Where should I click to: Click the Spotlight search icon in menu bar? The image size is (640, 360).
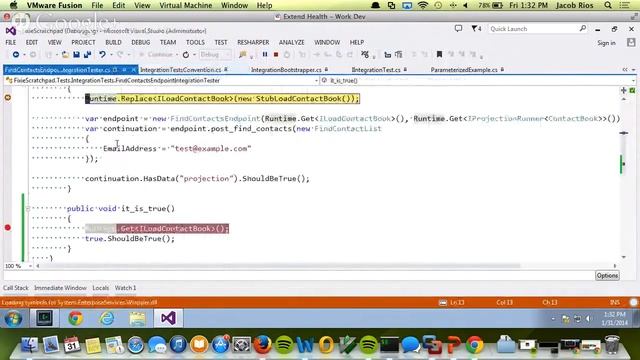tap(608, 5)
